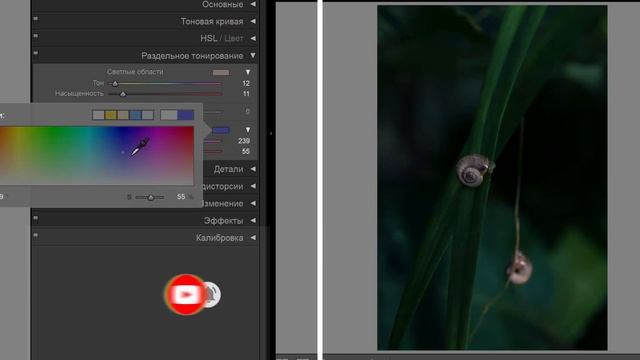Adjust the Тон slider for highlights

(165, 83)
